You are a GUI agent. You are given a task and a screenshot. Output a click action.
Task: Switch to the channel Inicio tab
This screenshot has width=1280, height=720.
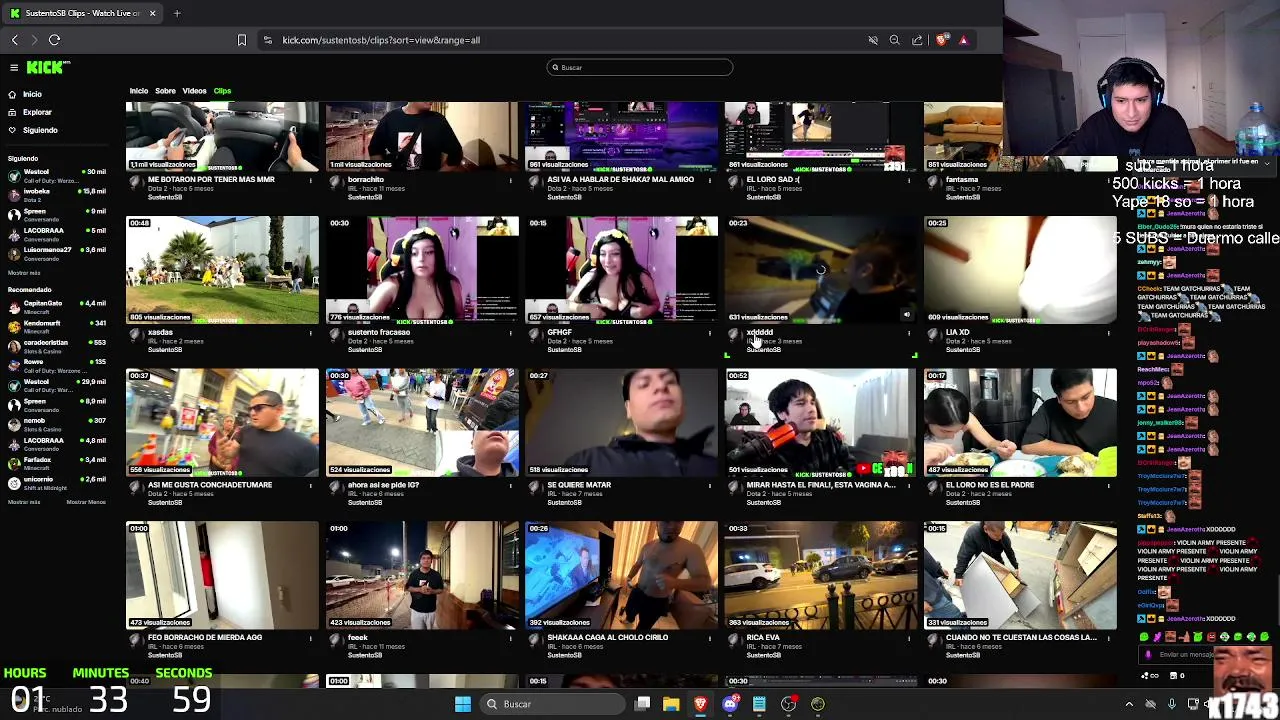coord(139,91)
